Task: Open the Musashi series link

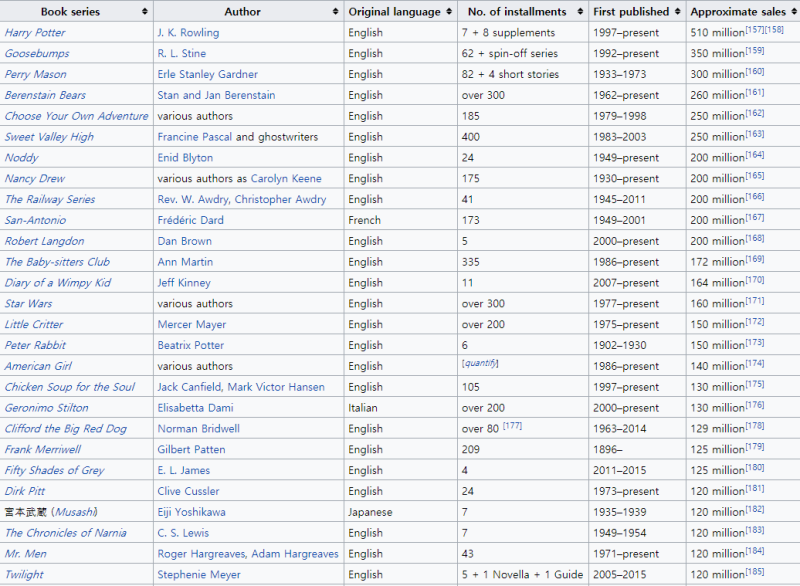Action: pos(76,513)
